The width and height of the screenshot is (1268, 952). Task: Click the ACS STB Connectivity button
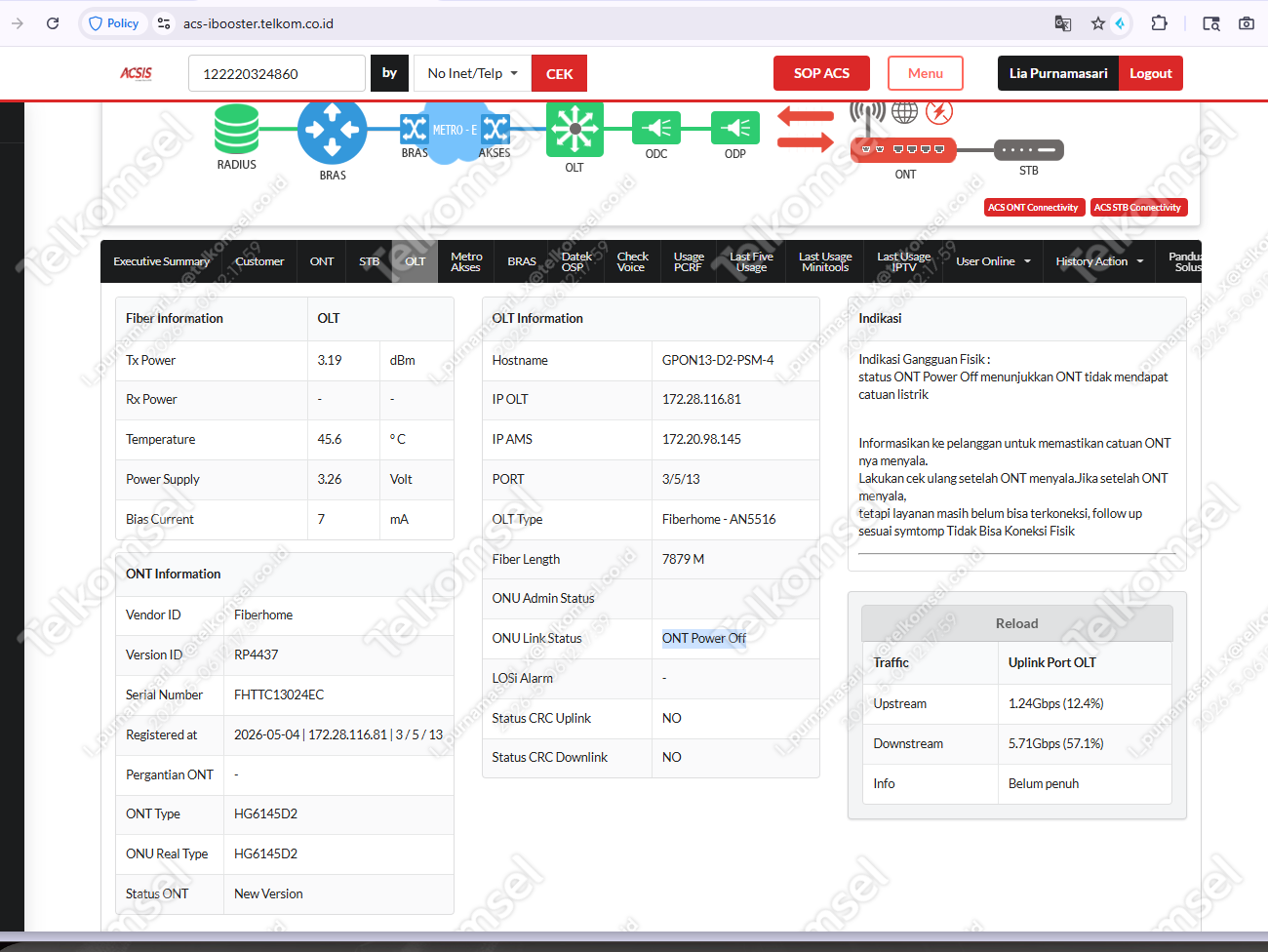(1137, 208)
